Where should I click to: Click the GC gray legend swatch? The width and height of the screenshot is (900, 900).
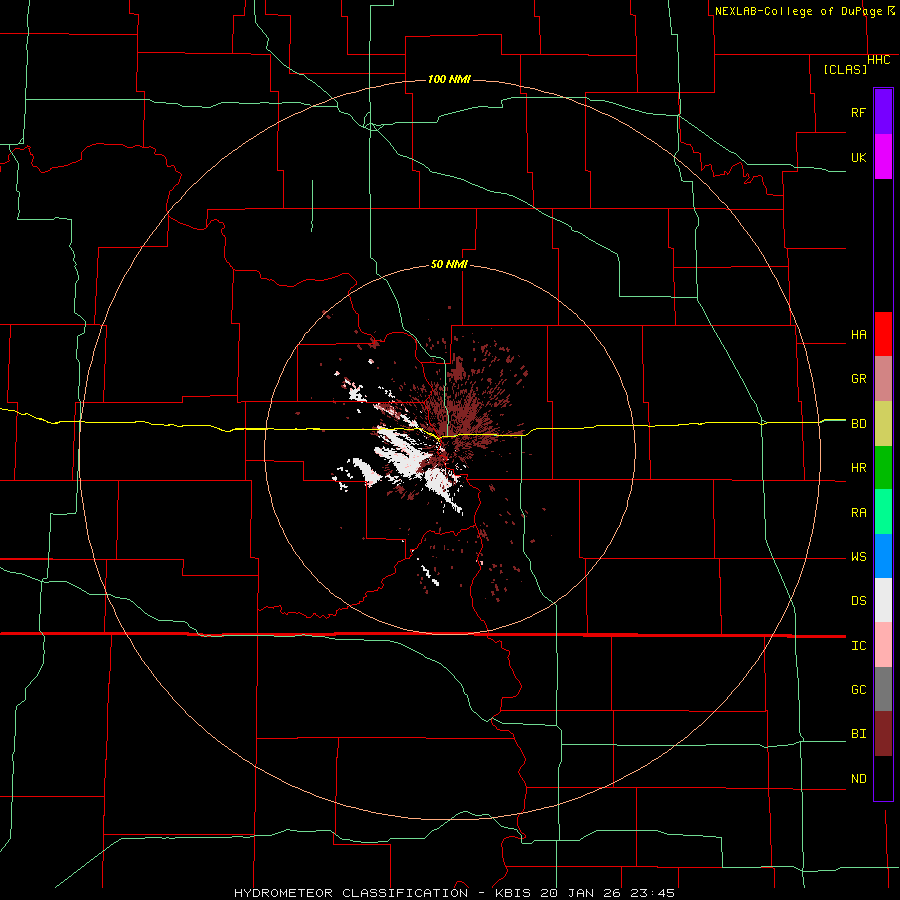883,689
